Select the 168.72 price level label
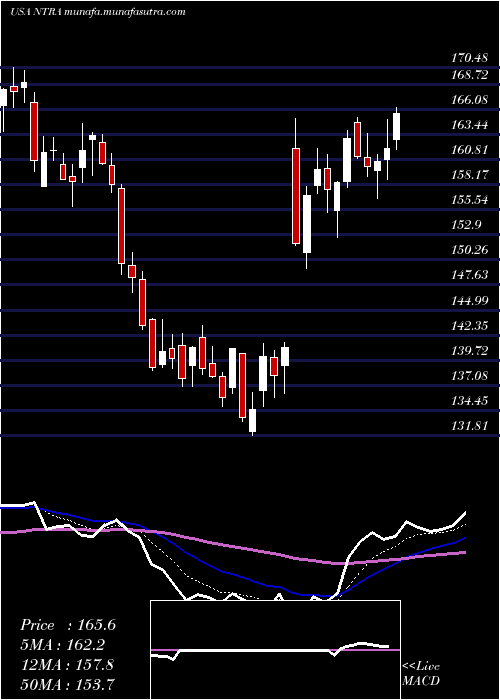The image size is (500, 700). coord(469,75)
